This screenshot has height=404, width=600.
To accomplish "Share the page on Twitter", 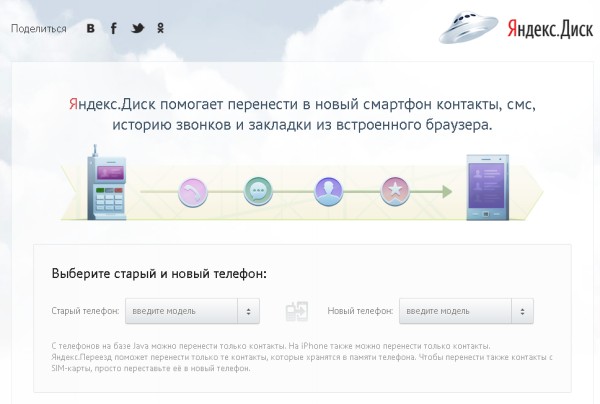I will tap(138, 28).
